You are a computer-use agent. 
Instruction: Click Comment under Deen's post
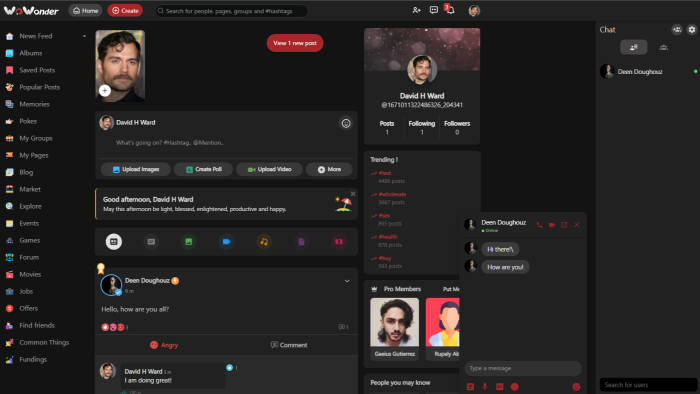coord(289,345)
